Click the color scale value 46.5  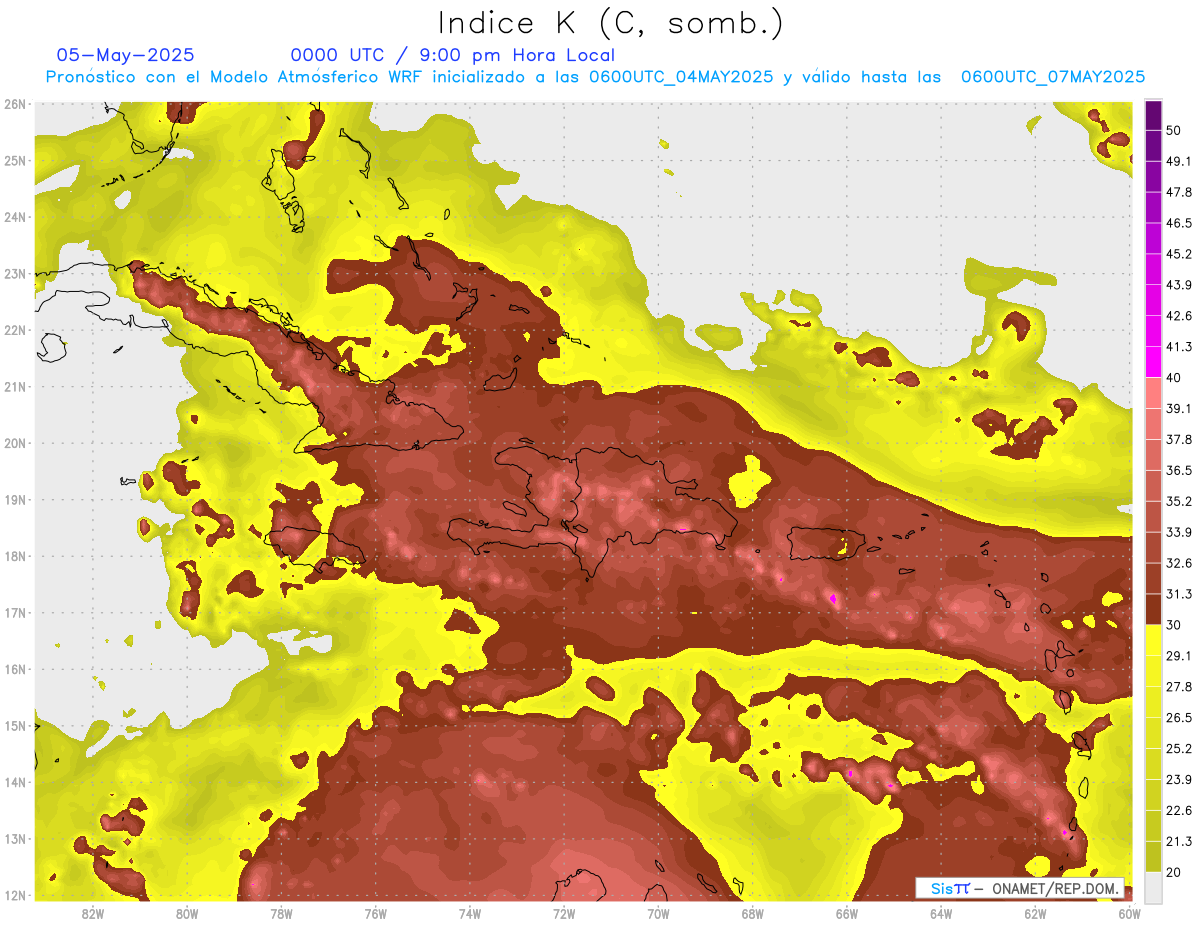pos(1178,223)
